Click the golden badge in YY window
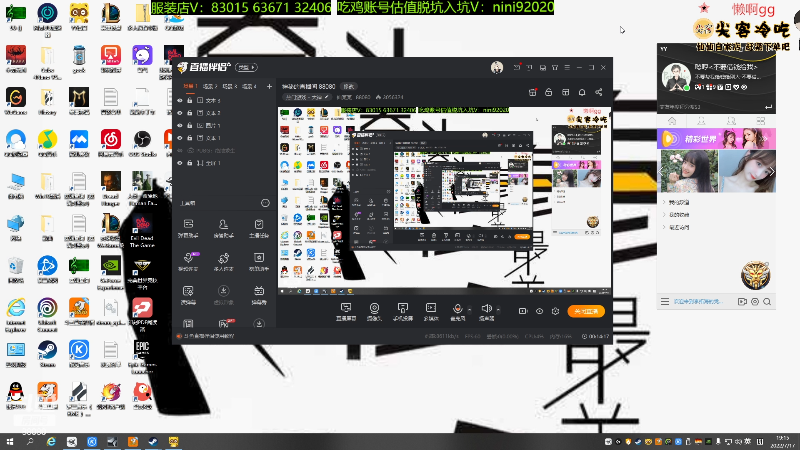 tap(756, 274)
